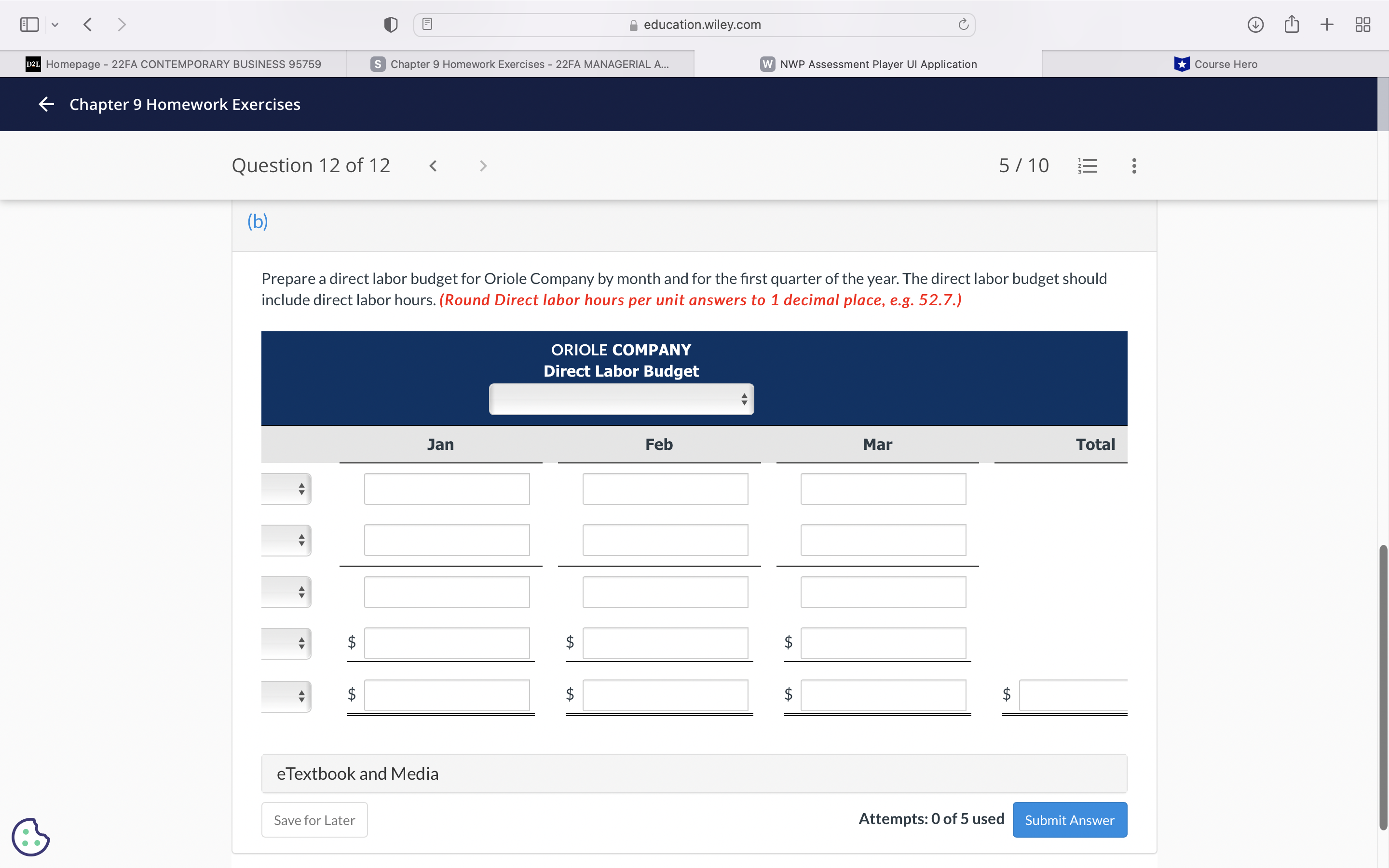The height and width of the screenshot is (868, 1389).
Task: Toggle the Safari sidebar icon
Action: click(x=29, y=24)
